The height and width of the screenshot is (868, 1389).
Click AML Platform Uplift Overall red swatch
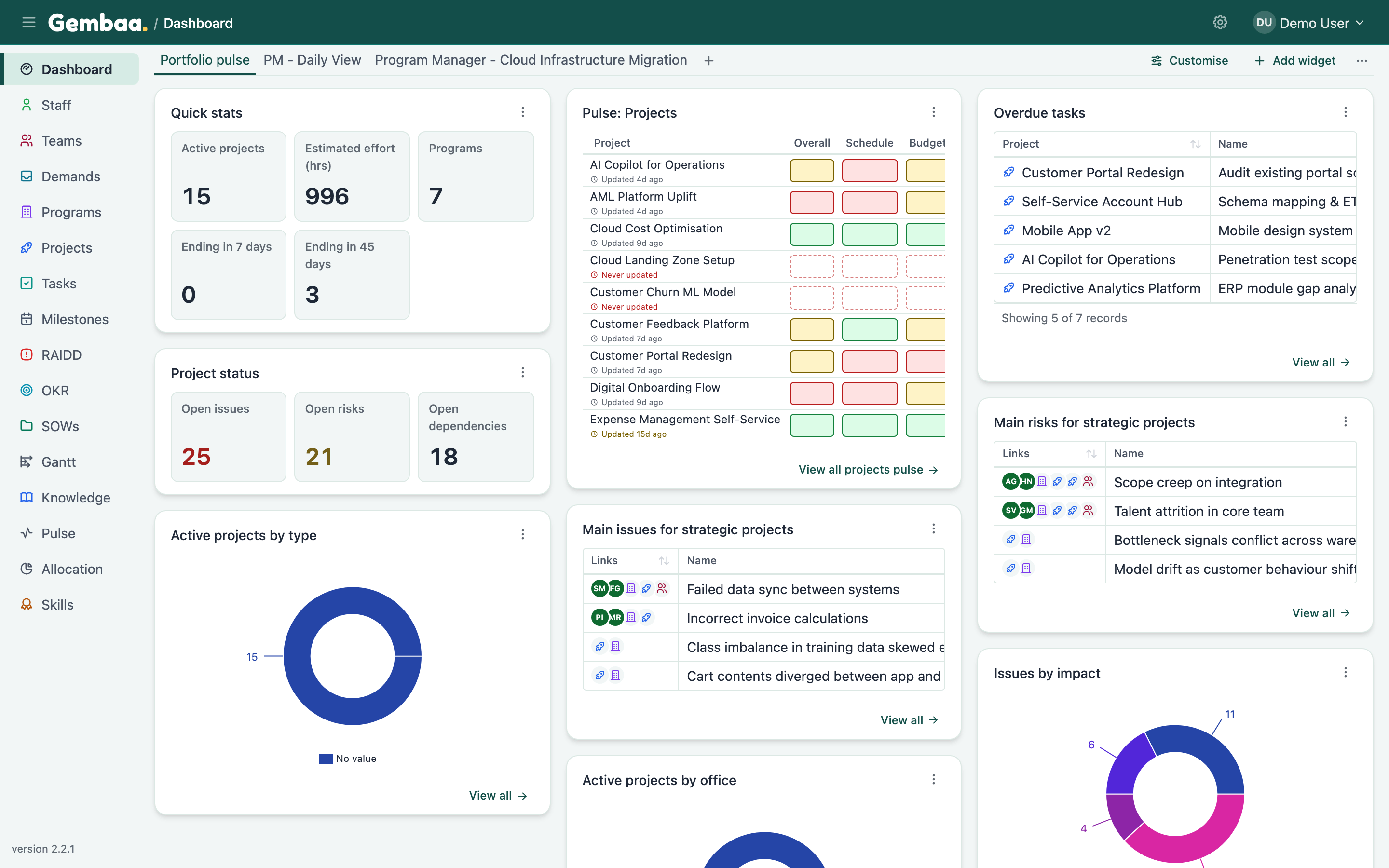(x=812, y=203)
